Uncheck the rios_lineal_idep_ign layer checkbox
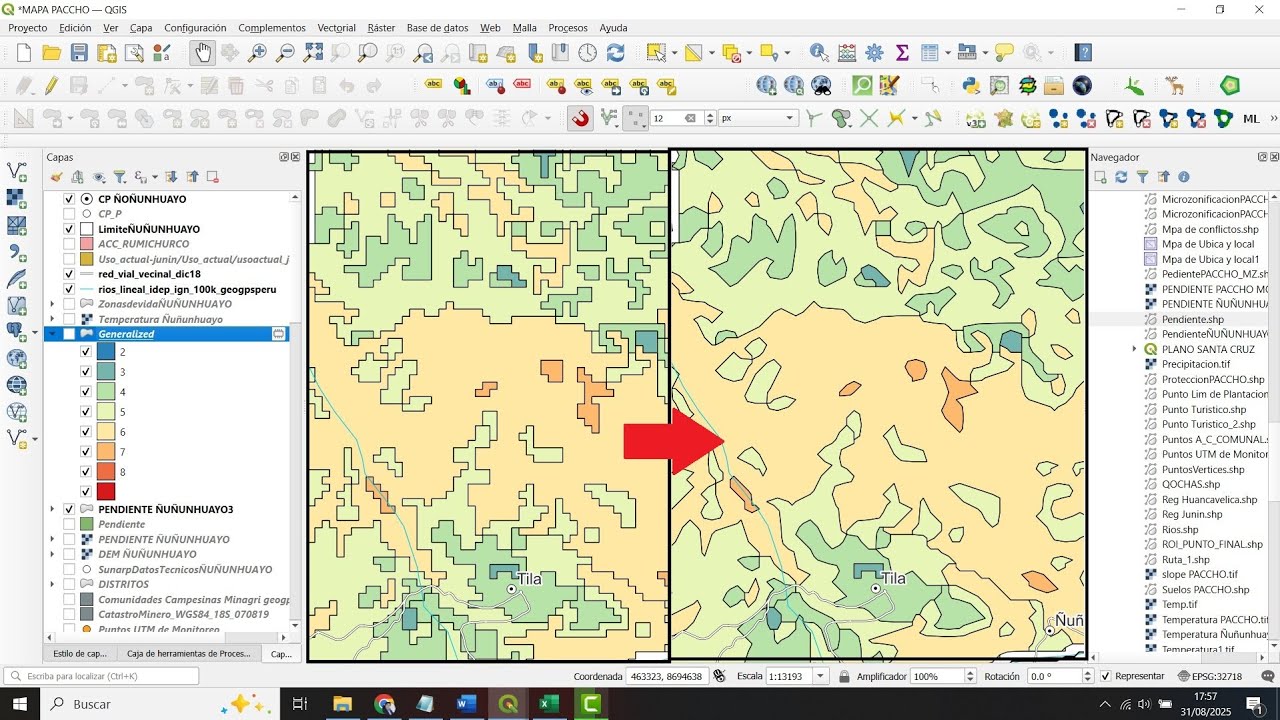This screenshot has width=1280, height=720. tap(69, 289)
